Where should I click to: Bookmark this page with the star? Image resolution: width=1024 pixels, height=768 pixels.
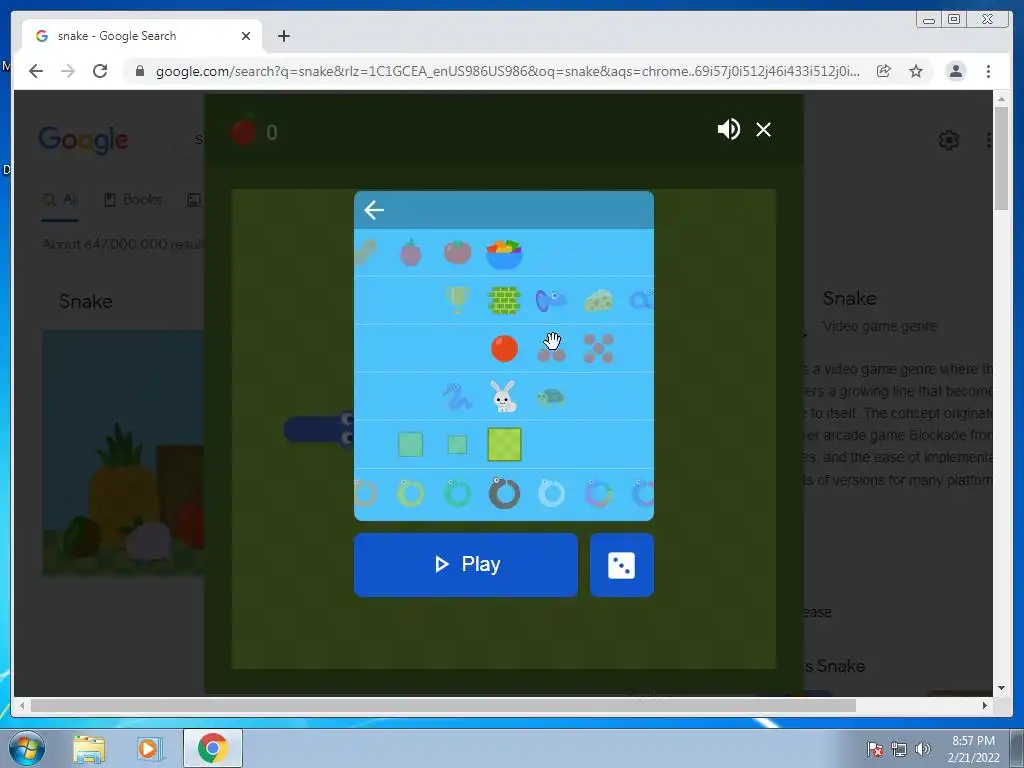pyautogui.click(x=916, y=71)
